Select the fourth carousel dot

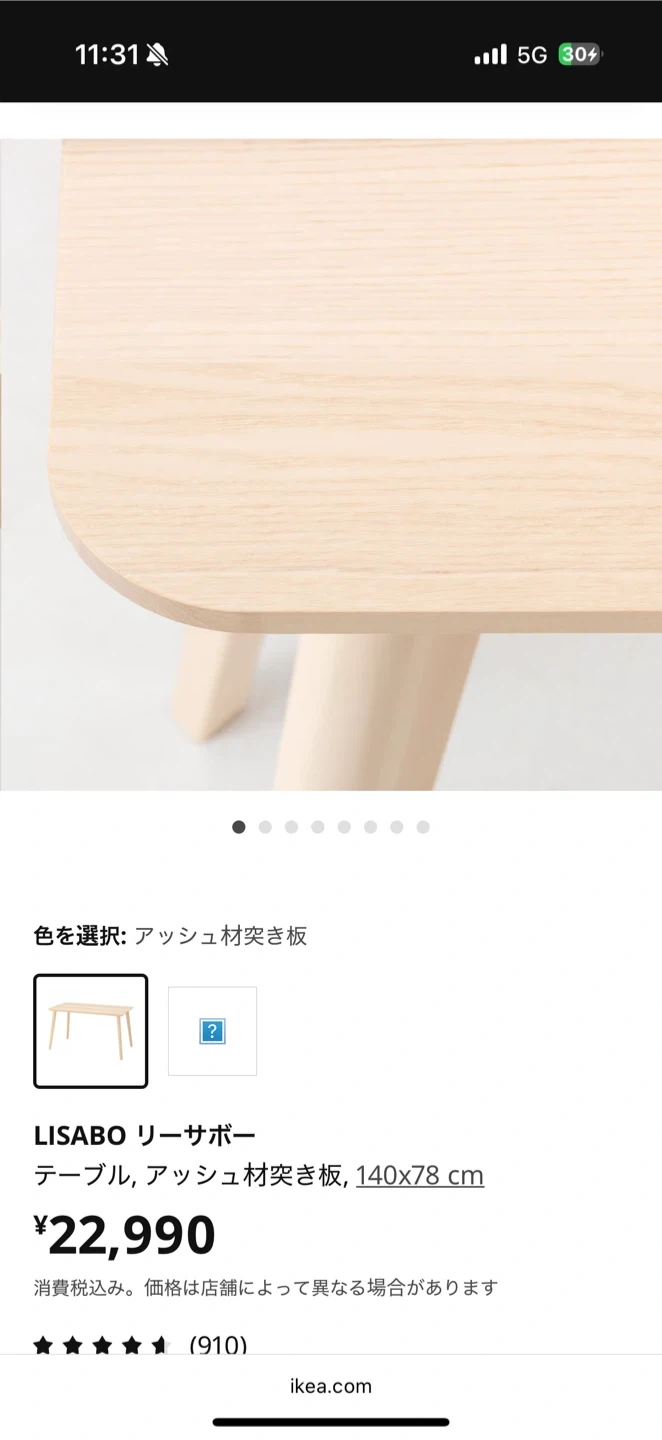pos(318,827)
